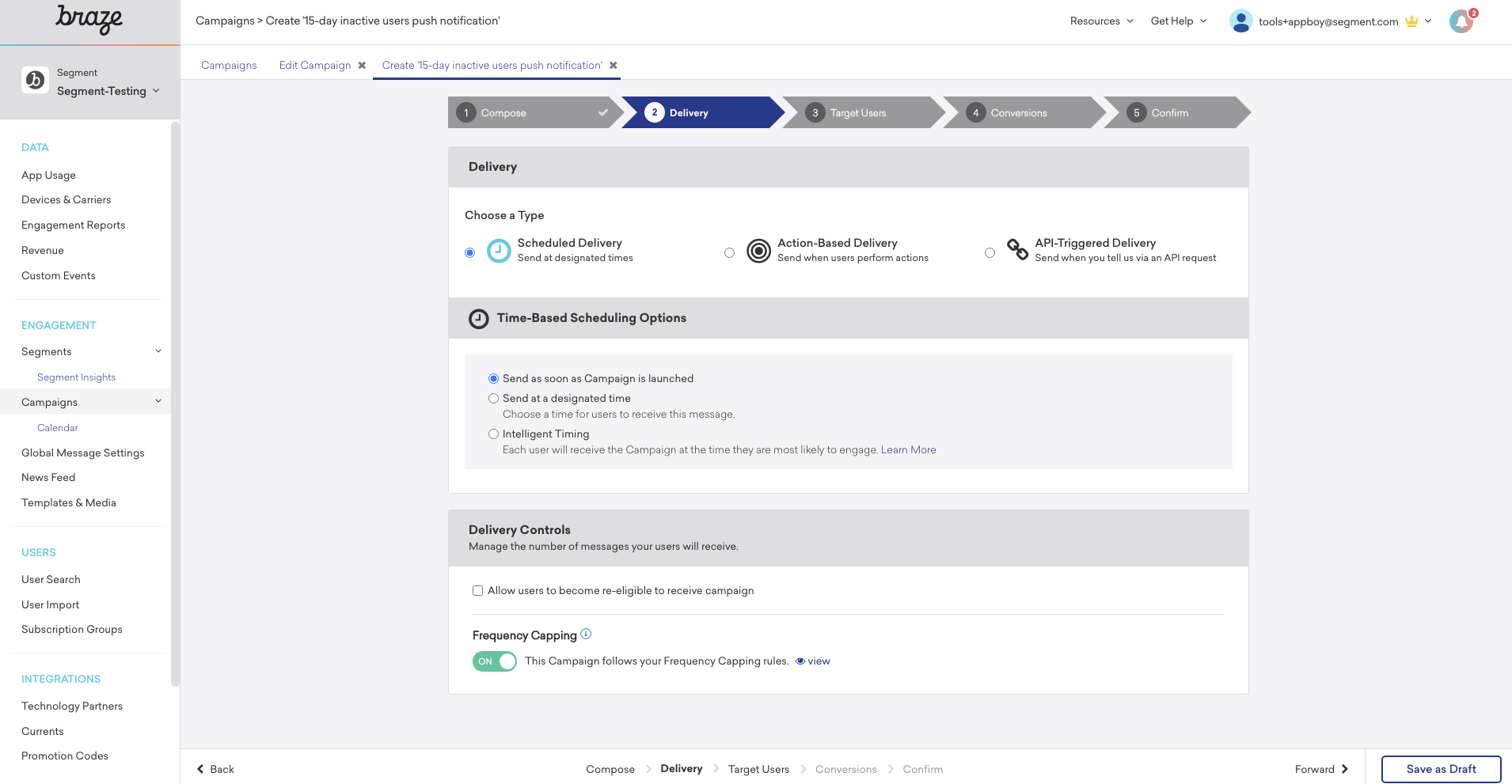The height and width of the screenshot is (784, 1512).
Task: Click the Compose step checkmark icon
Action: 603,112
